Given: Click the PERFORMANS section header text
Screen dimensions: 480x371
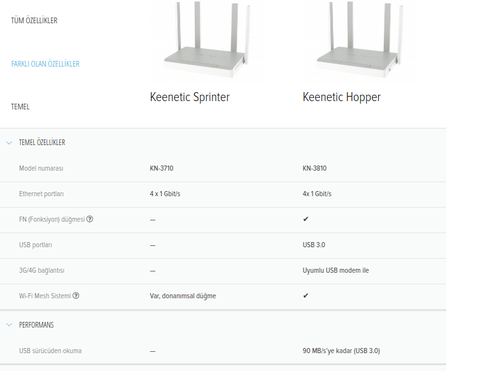Looking at the screenshot, I should 36,325.
